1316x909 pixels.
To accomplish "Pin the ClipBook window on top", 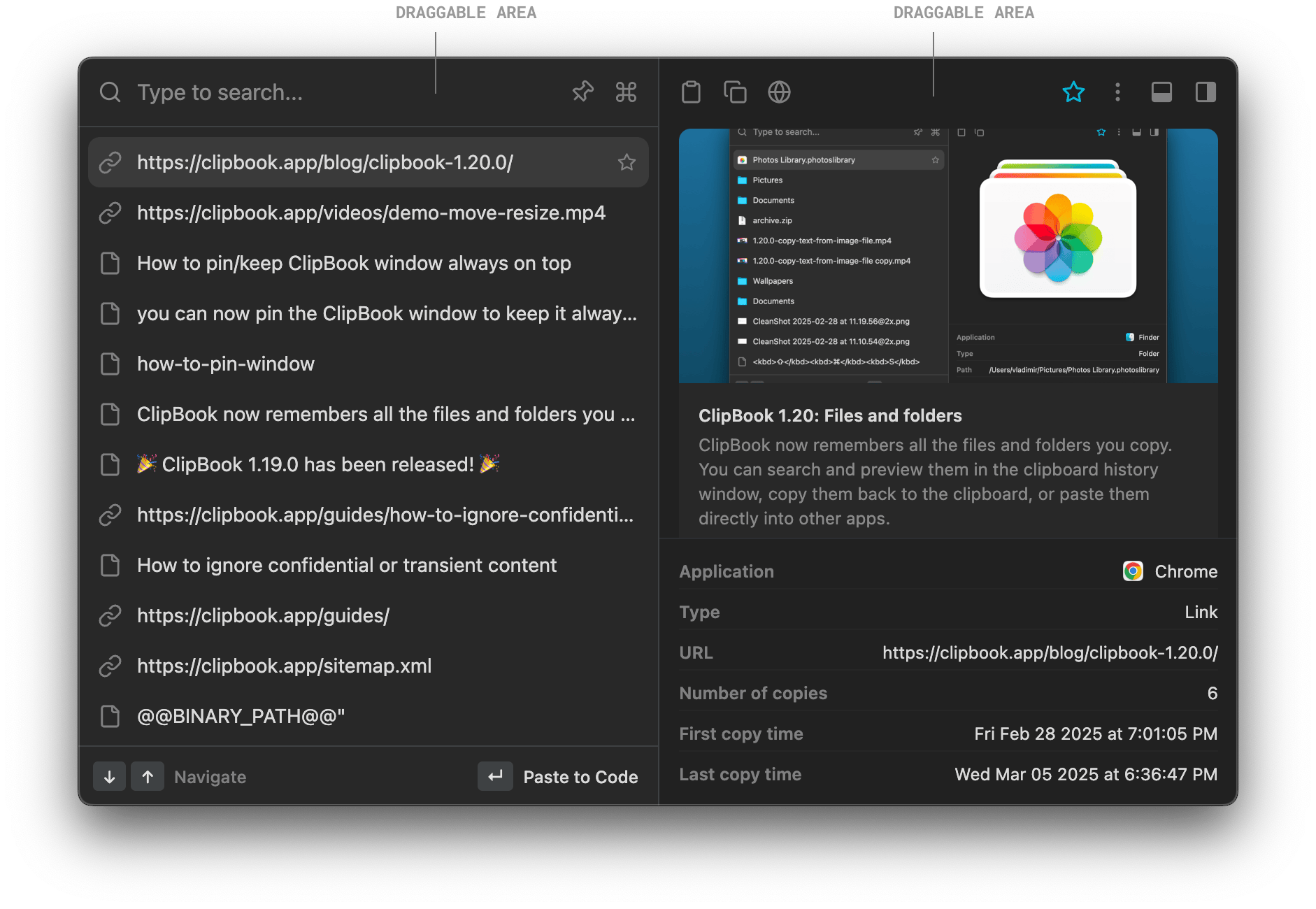I will (x=582, y=92).
